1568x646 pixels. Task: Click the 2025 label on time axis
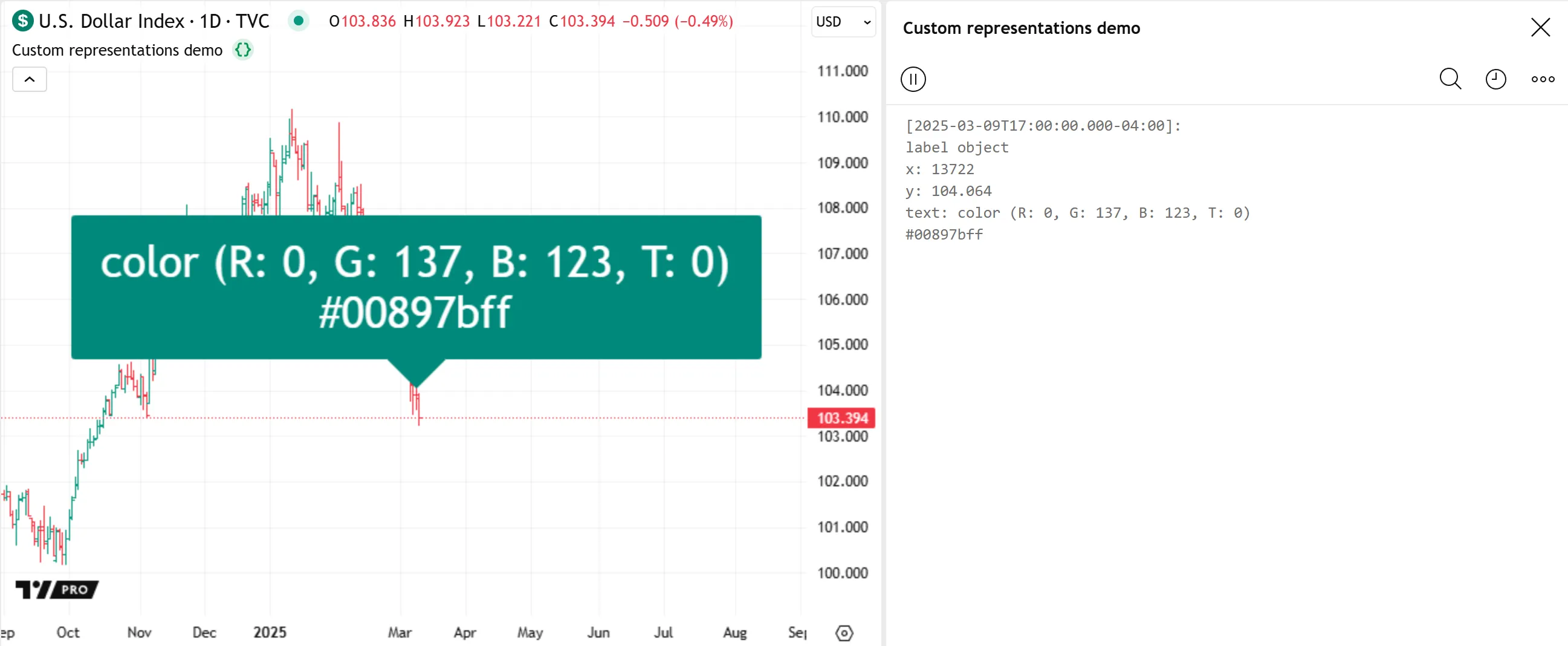(x=270, y=632)
